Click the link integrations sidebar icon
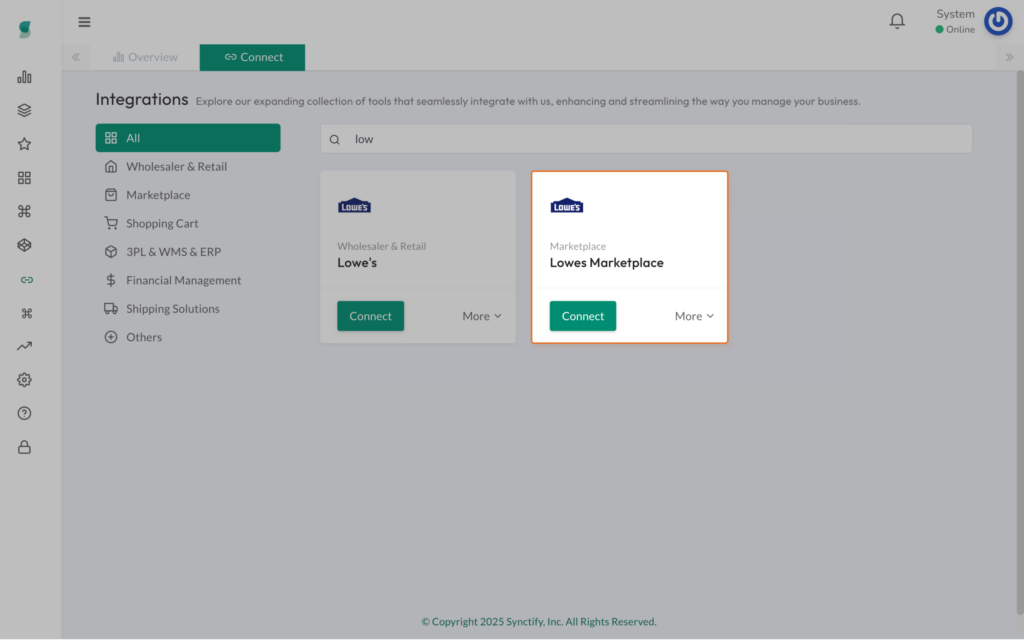This screenshot has width=1024, height=640. tap(27, 280)
